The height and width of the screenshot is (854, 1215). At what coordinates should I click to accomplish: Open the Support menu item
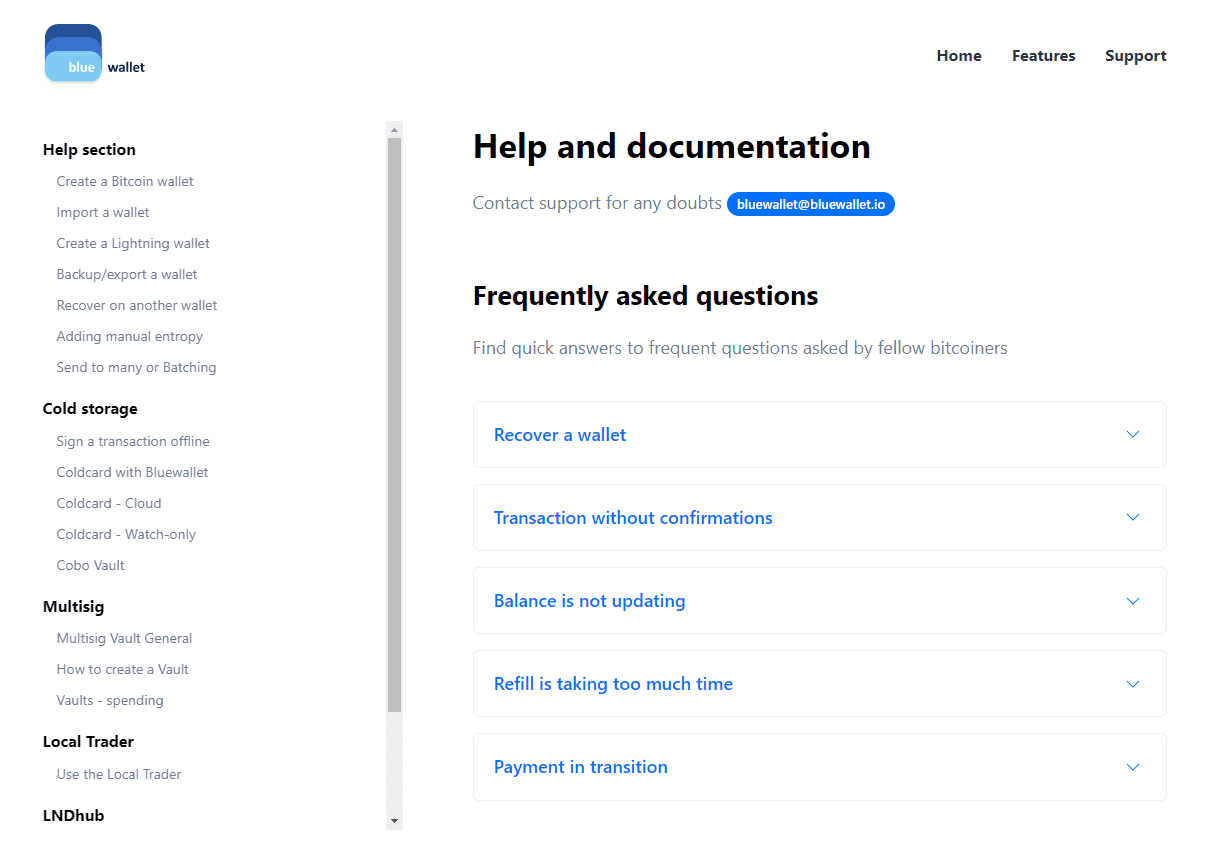point(1135,56)
